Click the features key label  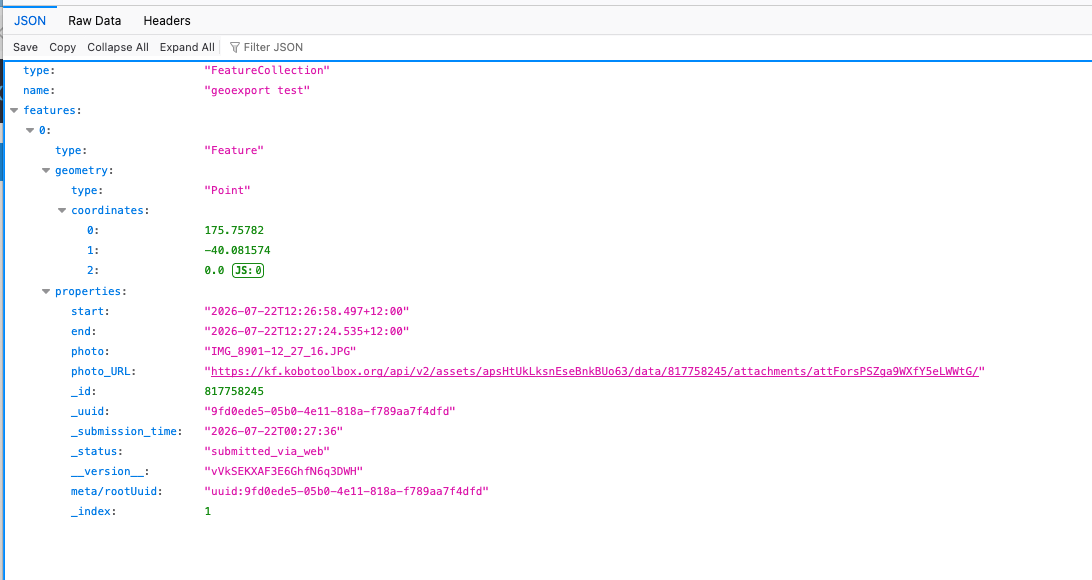tap(49, 110)
